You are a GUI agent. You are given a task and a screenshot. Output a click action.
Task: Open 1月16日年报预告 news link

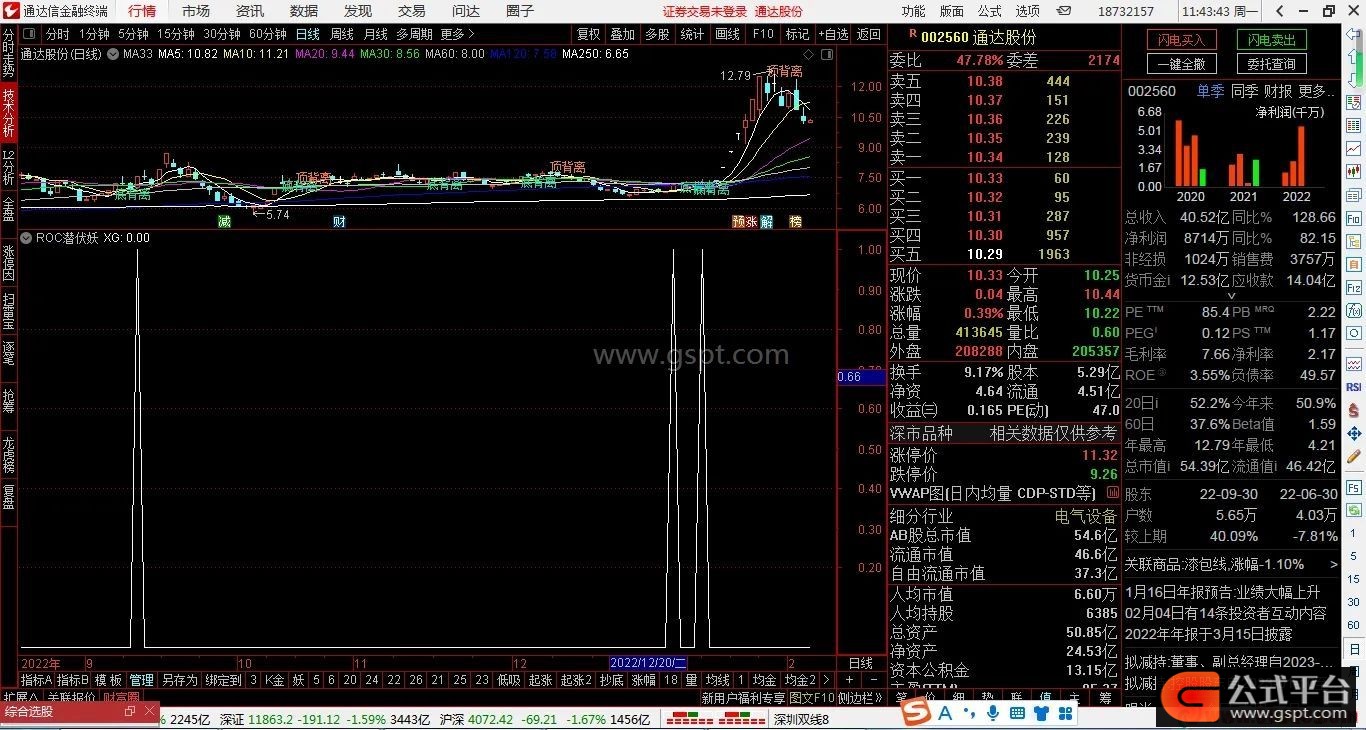point(1222,592)
